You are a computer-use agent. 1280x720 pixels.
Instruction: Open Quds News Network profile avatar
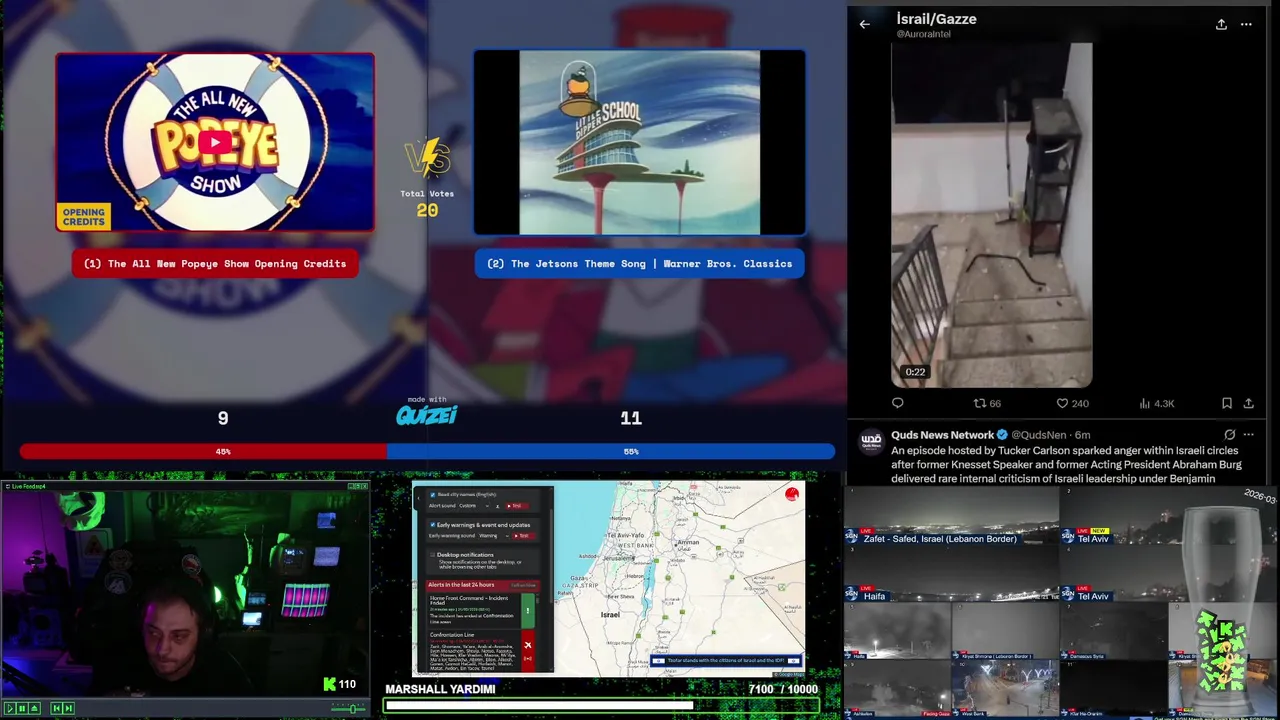click(872, 440)
